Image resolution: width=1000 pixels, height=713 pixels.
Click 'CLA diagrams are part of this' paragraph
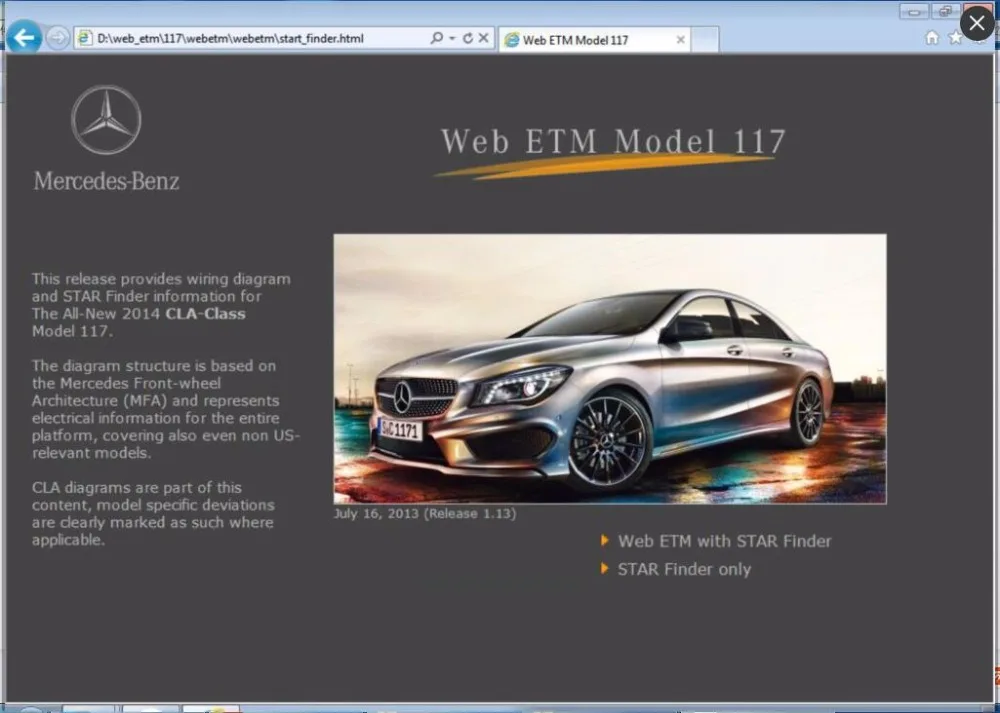153,513
